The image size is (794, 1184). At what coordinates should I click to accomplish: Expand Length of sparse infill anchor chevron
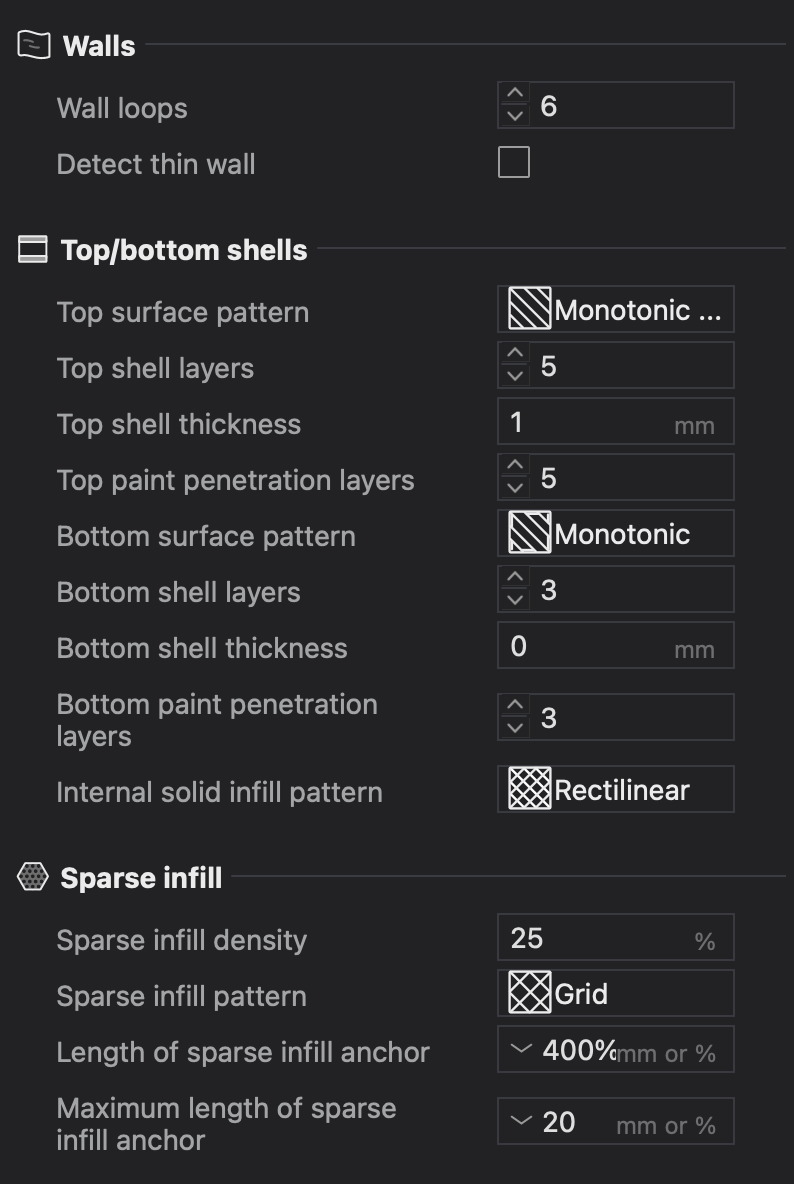(x=522, y=1048)
